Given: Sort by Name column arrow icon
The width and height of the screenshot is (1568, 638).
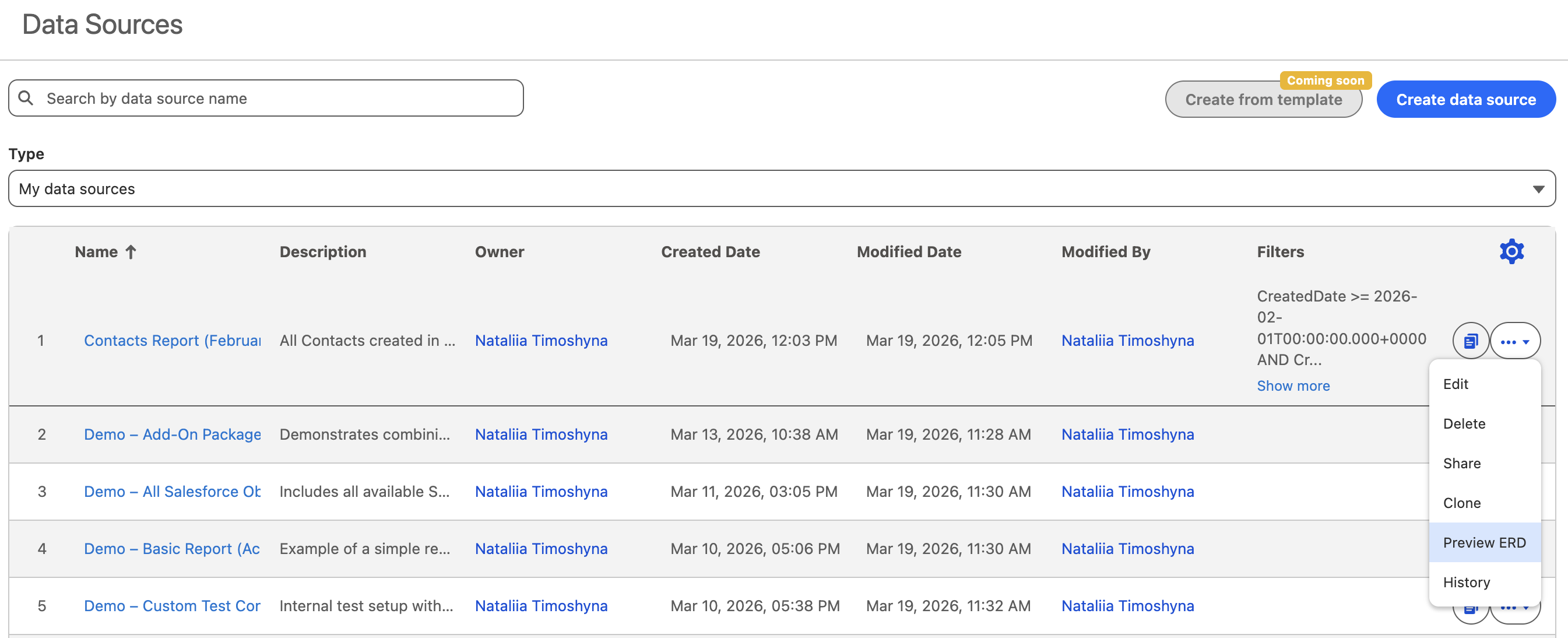Looking at the screenshot, I should click(x=131, y=252).
